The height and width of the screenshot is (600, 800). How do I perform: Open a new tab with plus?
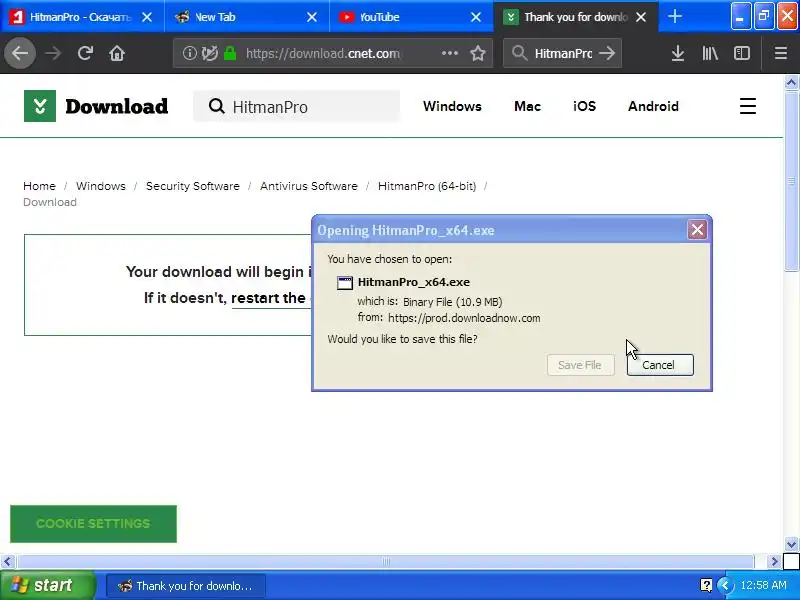(674, 17)
